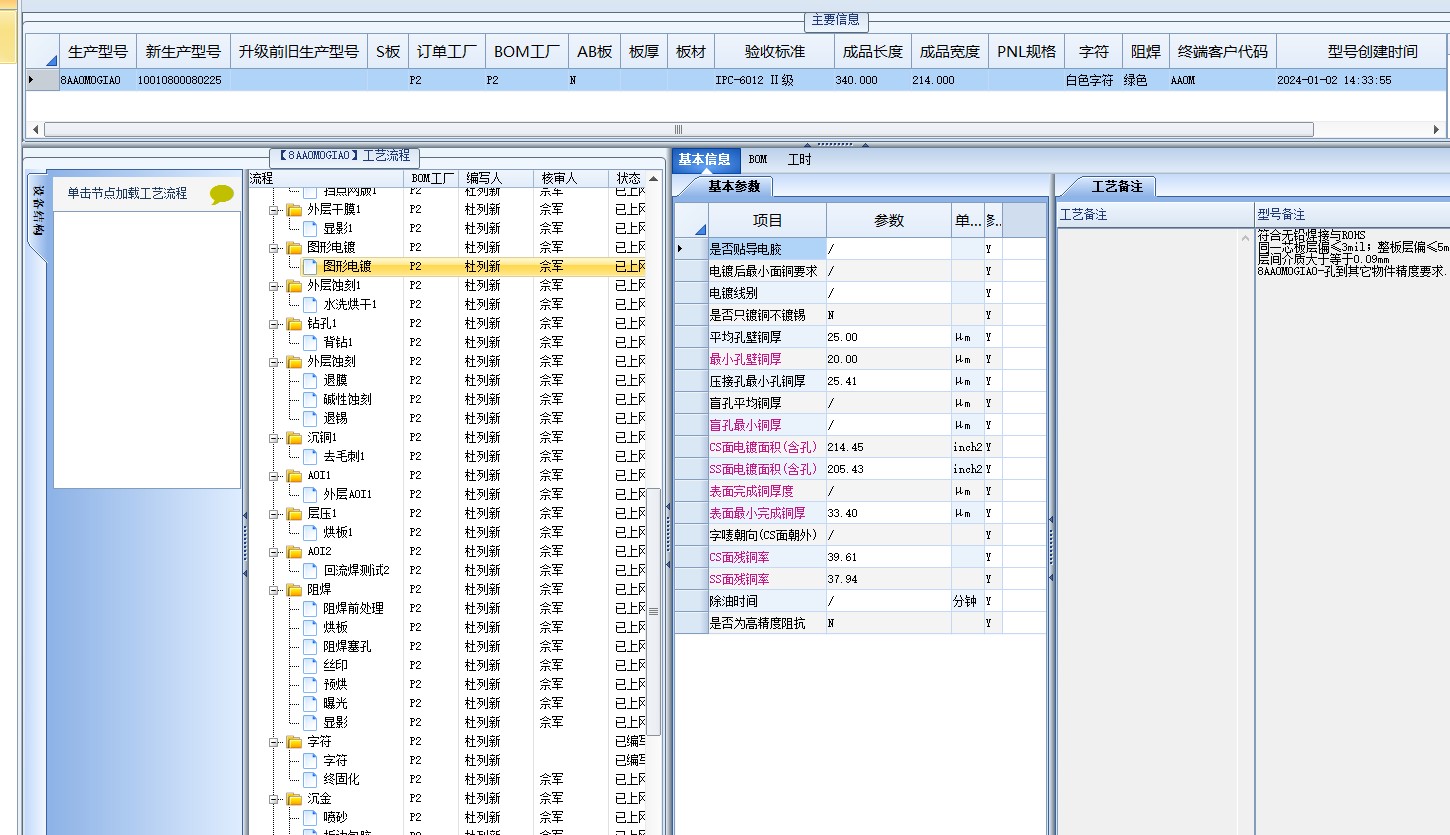1450x835 pixels.
Task: Click the 曝光 document icon
Action: (x=310, y=704)
